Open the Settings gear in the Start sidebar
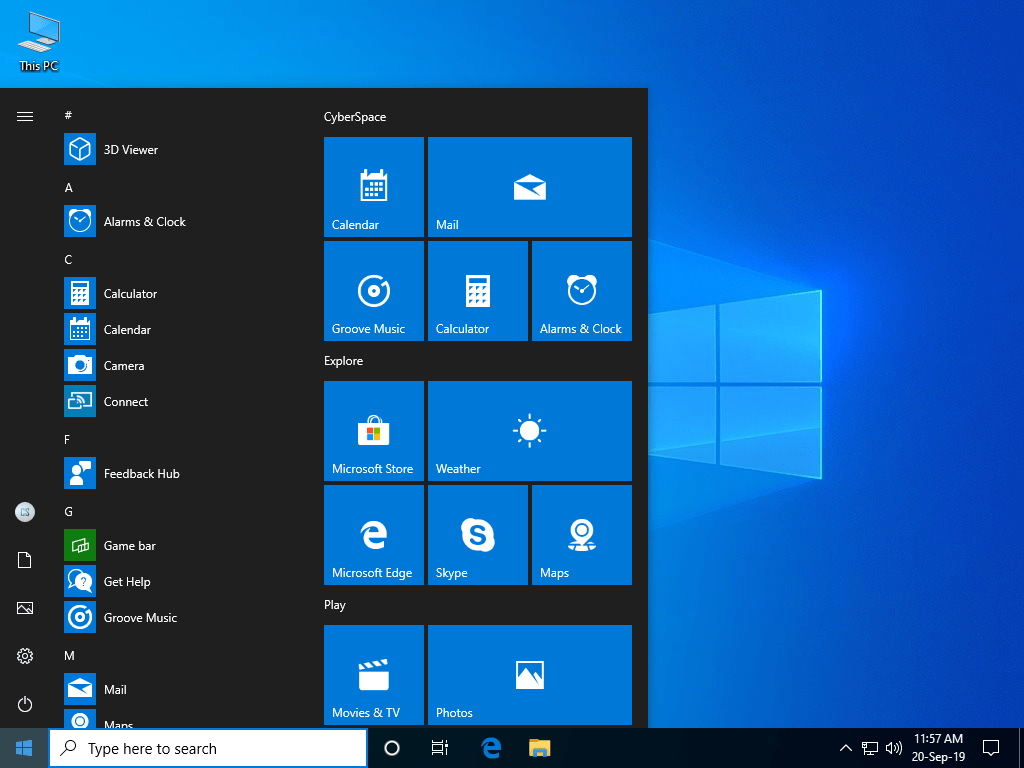The height and width of the screenshot is (768, 1024). (x=24, y=656)
